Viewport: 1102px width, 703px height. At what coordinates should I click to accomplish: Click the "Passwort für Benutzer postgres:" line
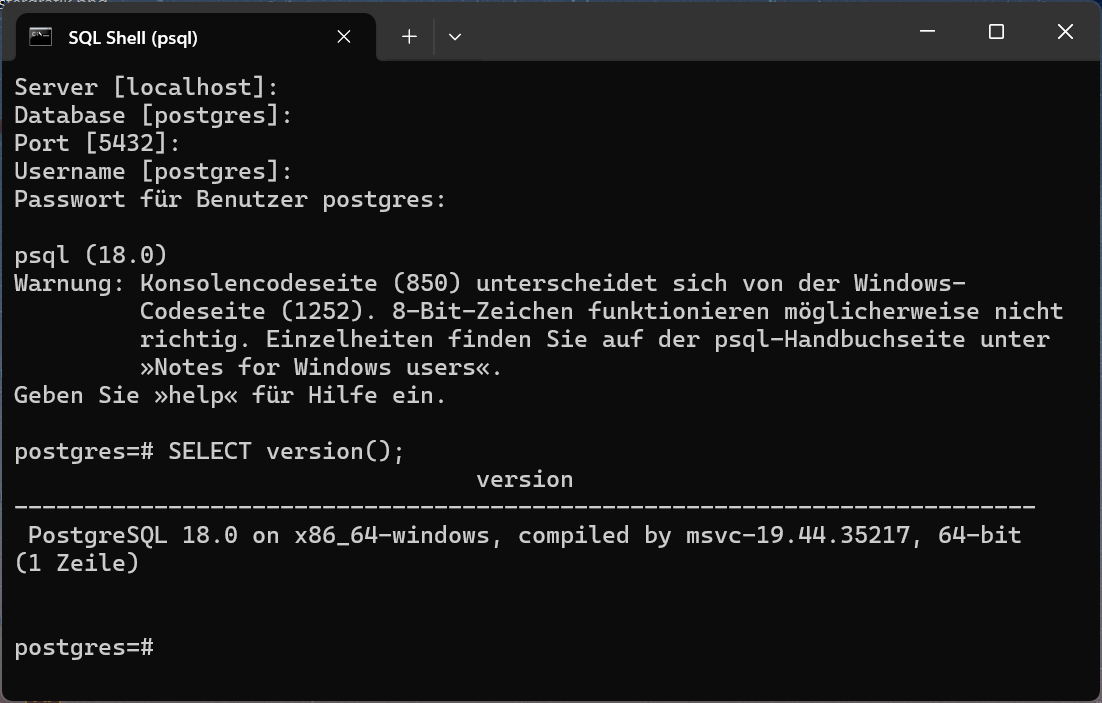coord(230,199)
